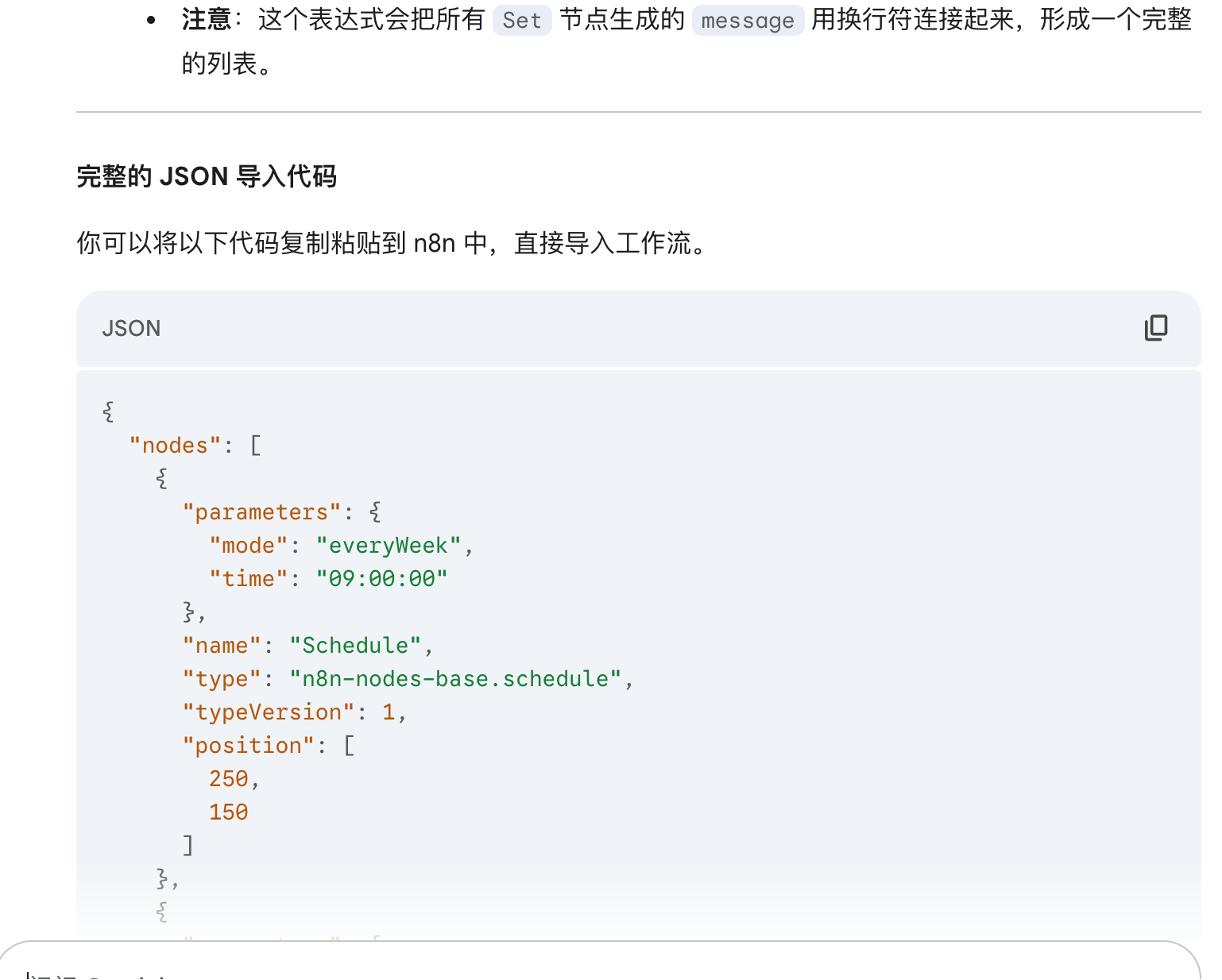The width and height of the screenshot is (1222, 980).
Task: Click the heading 完整的 JSON 导入代码
Action: [x=207, y=176]
